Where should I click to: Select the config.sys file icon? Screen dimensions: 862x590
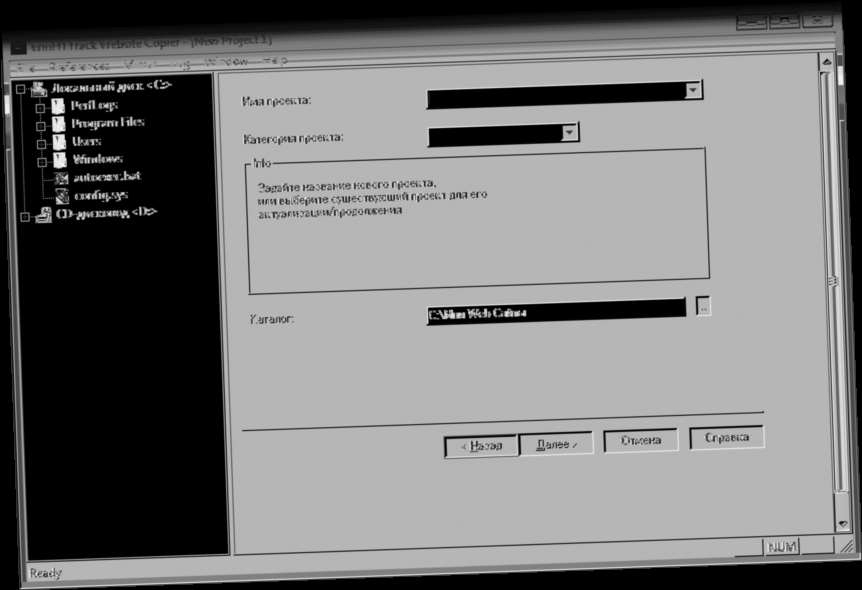pyautogui.click(x=60, y=195)
